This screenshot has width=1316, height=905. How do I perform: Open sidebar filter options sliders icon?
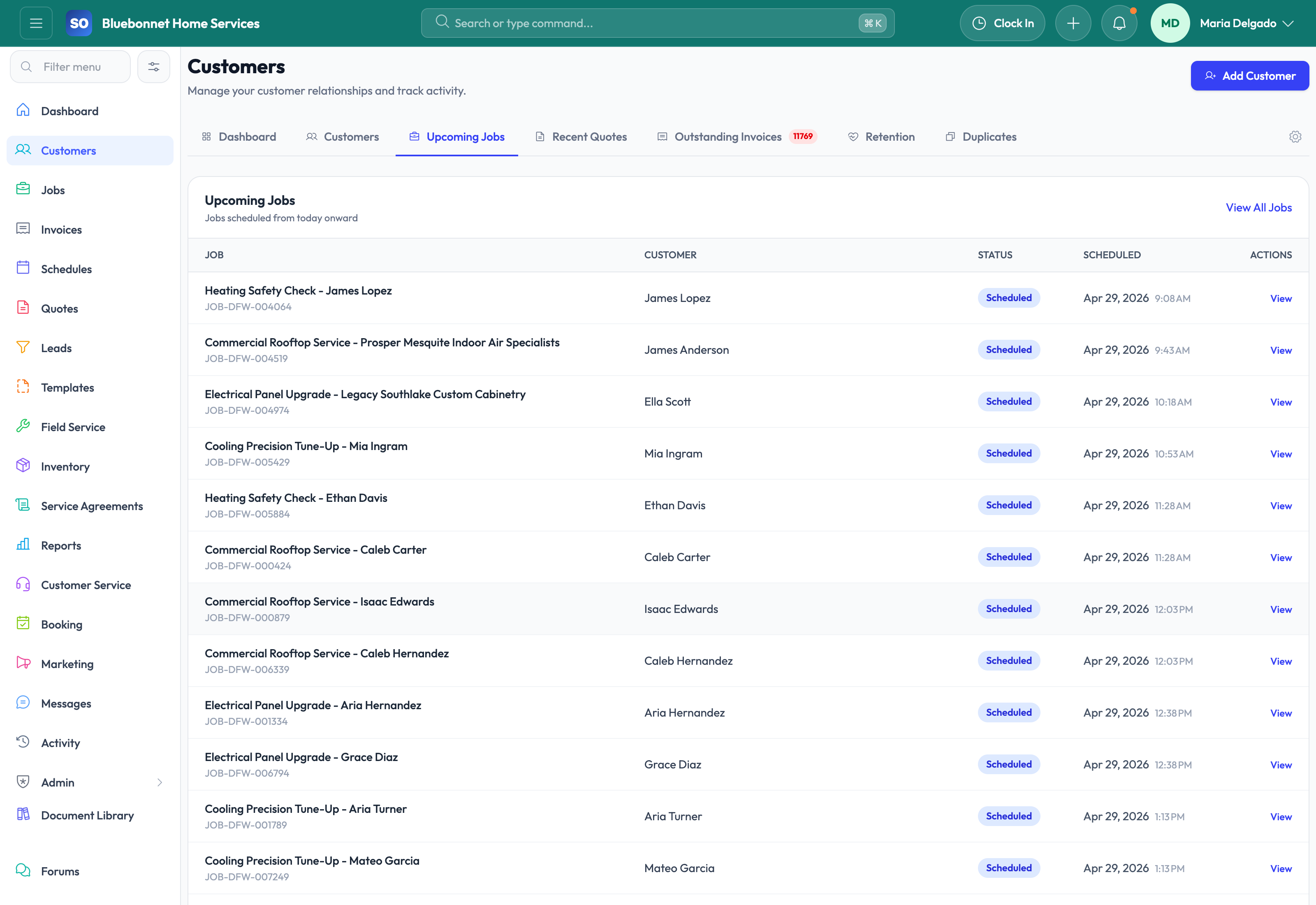click(153, 67)
